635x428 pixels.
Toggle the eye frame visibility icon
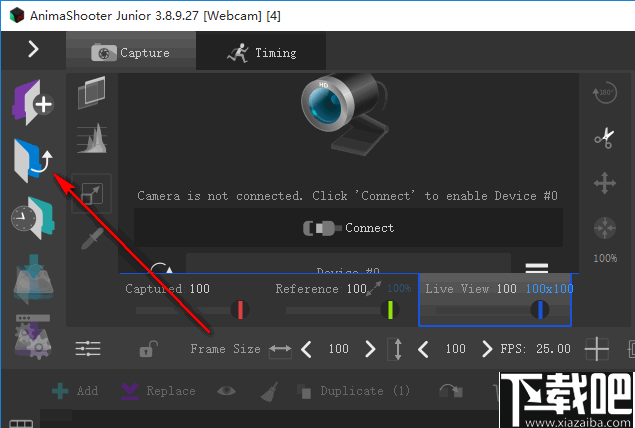pyautogui.click(x=226, y=391)
